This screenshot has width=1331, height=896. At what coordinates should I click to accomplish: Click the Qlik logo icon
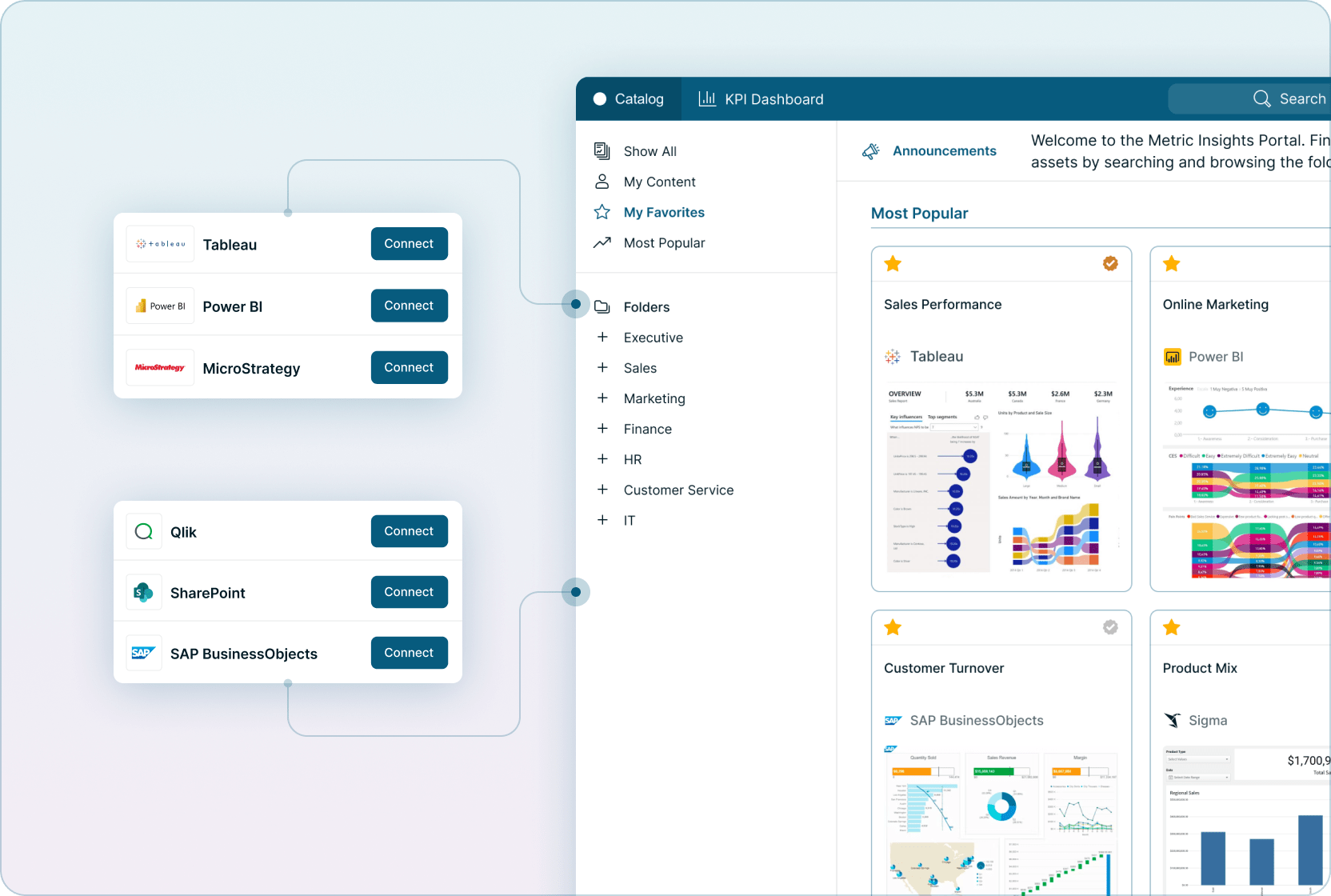coord(144,531)
